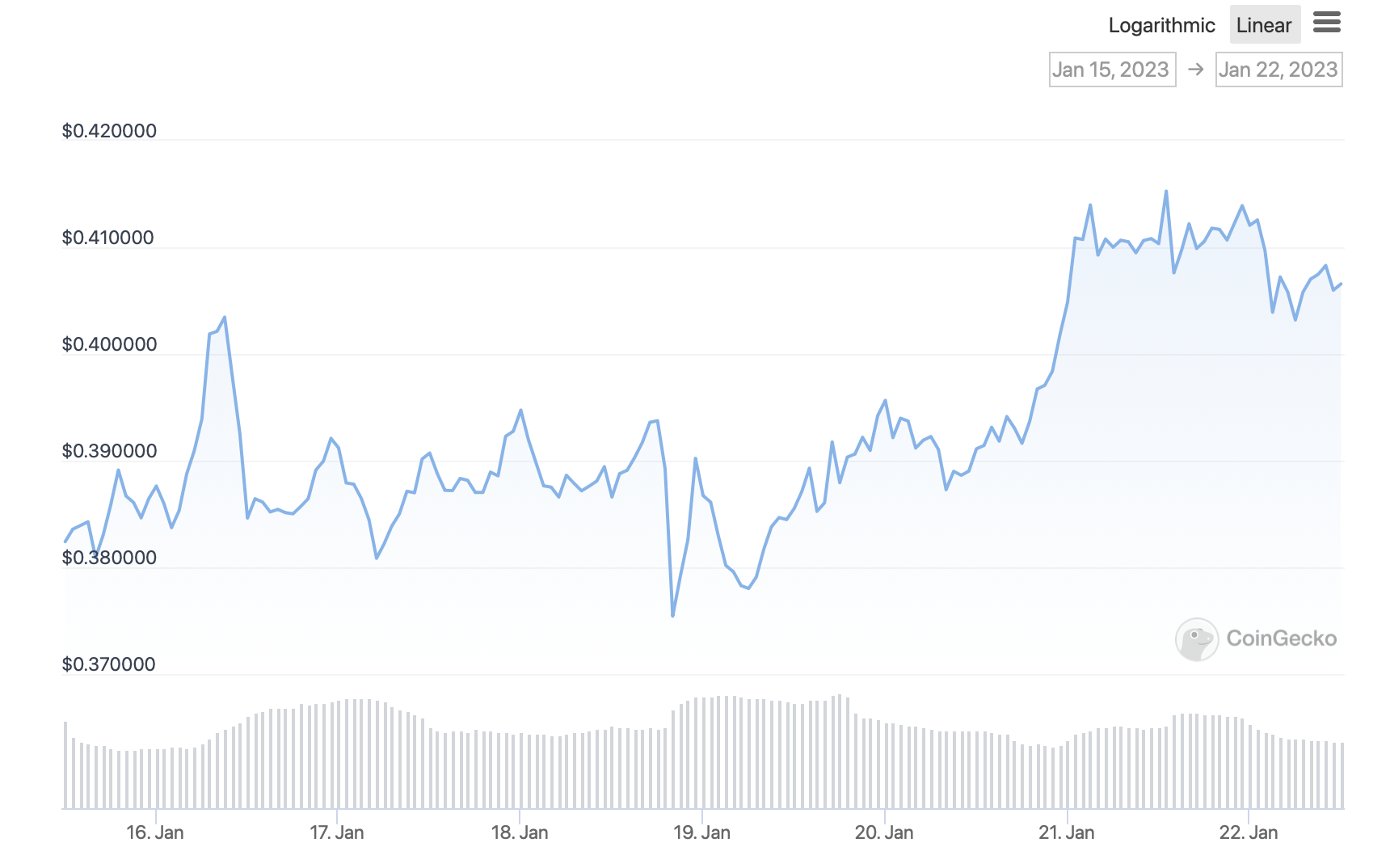Click the $0.400000 gridline label

click(109, 343)
